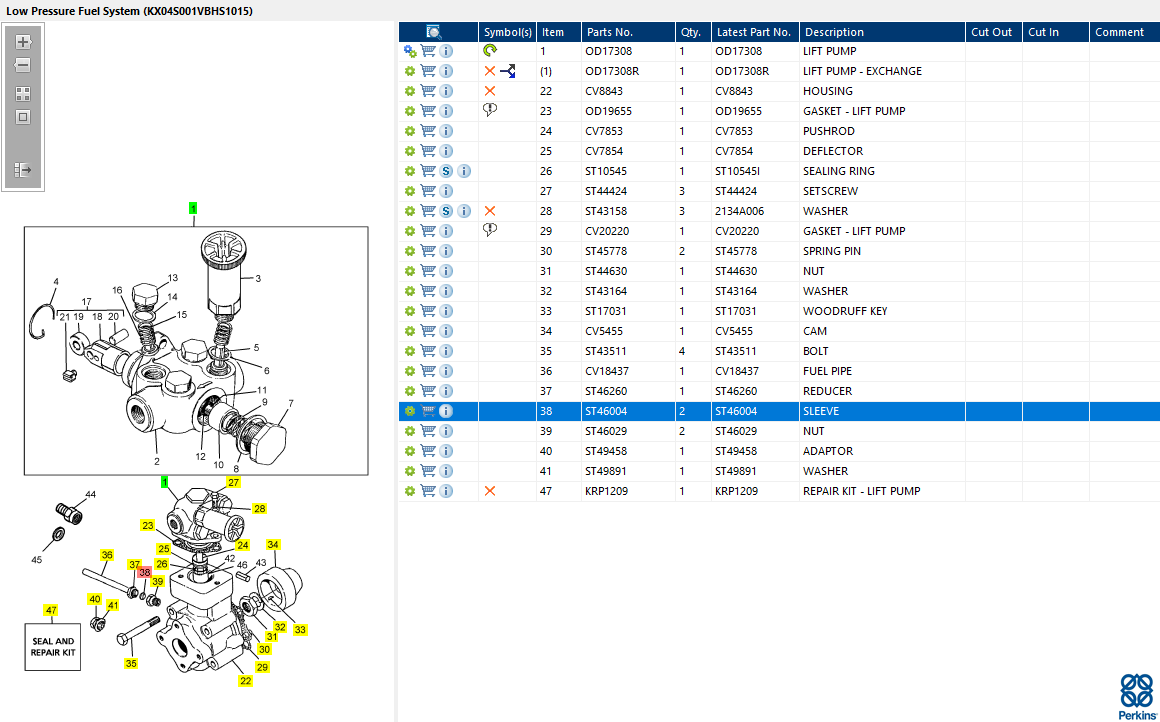
Task: Sort by the Item column header
Action: point(559,32)
